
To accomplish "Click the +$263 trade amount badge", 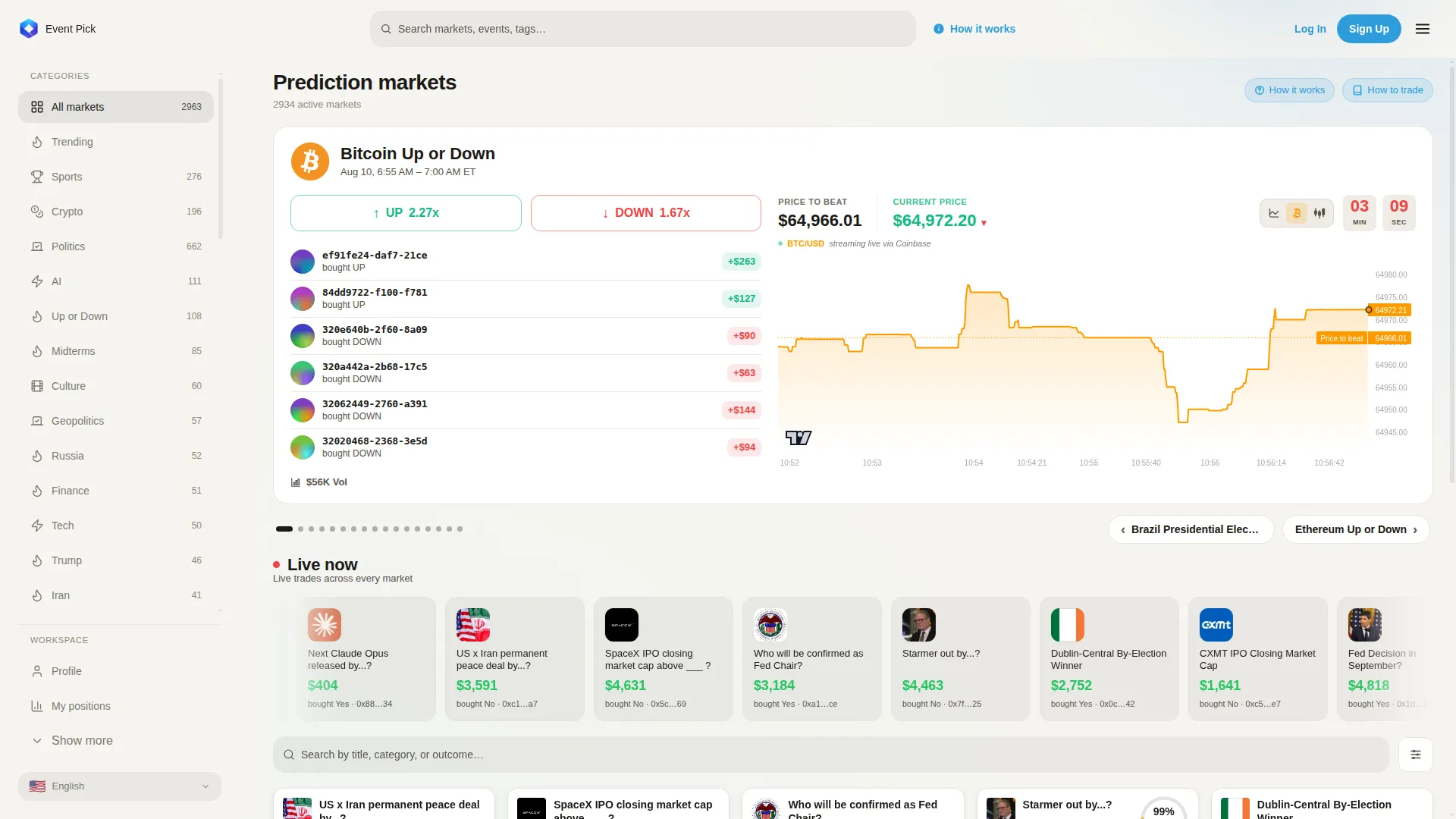I will (742, 262).
